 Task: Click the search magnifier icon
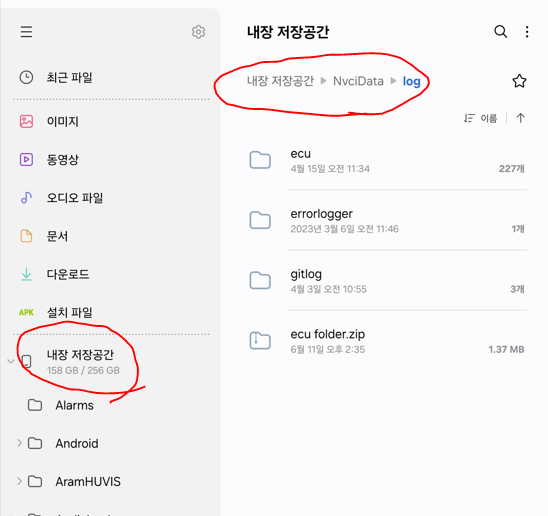pyautogui.click(x=500, y=31)
